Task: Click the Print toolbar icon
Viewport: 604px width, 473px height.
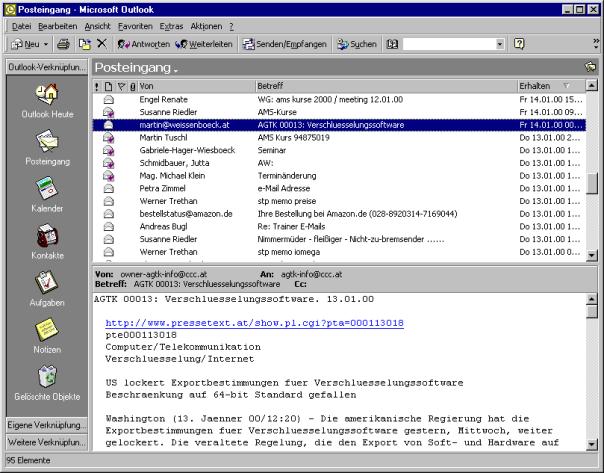Action: click(x=63, y=44)
